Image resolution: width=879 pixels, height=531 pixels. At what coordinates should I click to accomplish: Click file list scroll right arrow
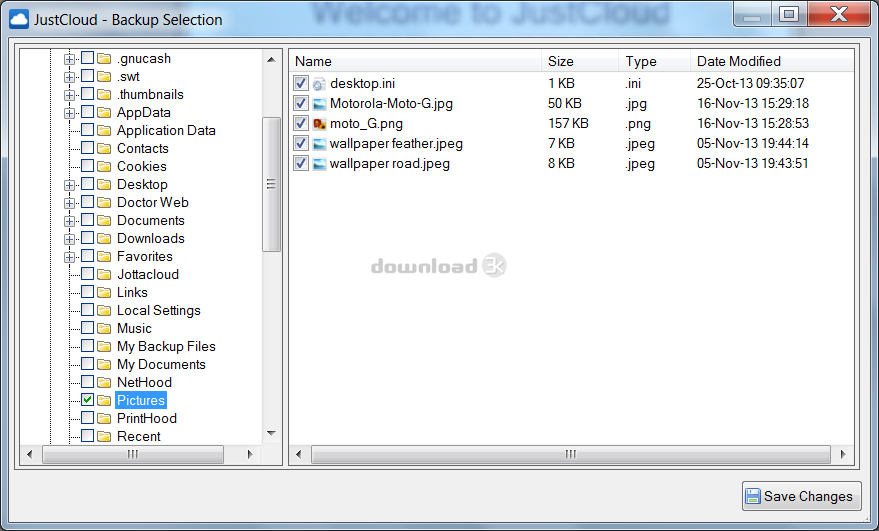pyautogui.click(x=843, y=454)
